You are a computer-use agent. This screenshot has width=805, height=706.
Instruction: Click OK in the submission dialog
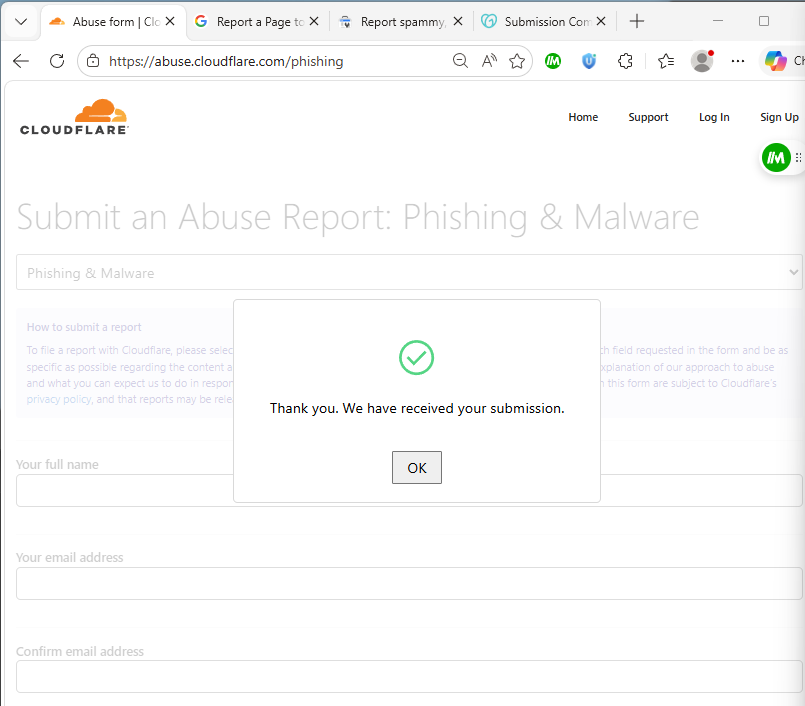[x=416, y=467]
